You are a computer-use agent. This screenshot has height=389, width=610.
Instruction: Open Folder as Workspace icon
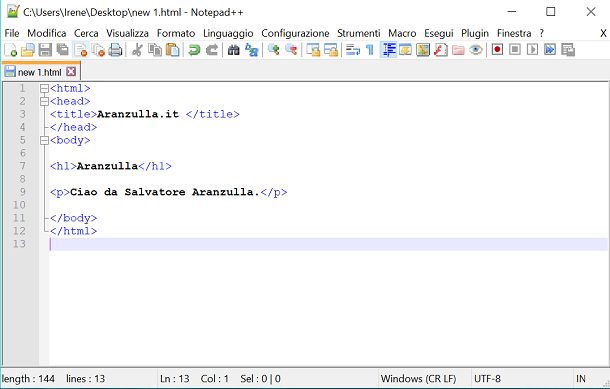458,50
